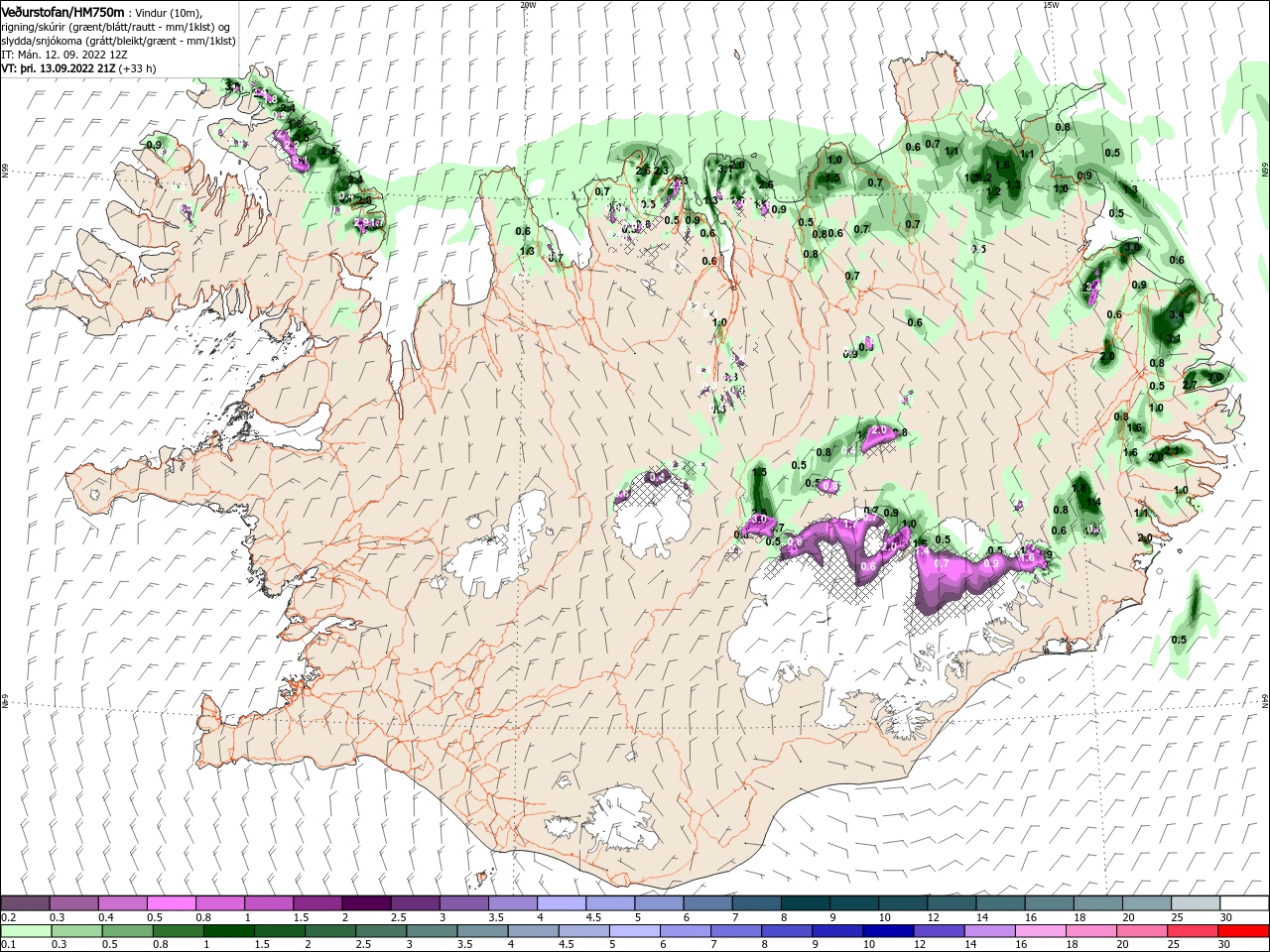The image size is (1270, 952).
Task: Pick top-row white swatch after 30
Action: [x=1244, y=903]
